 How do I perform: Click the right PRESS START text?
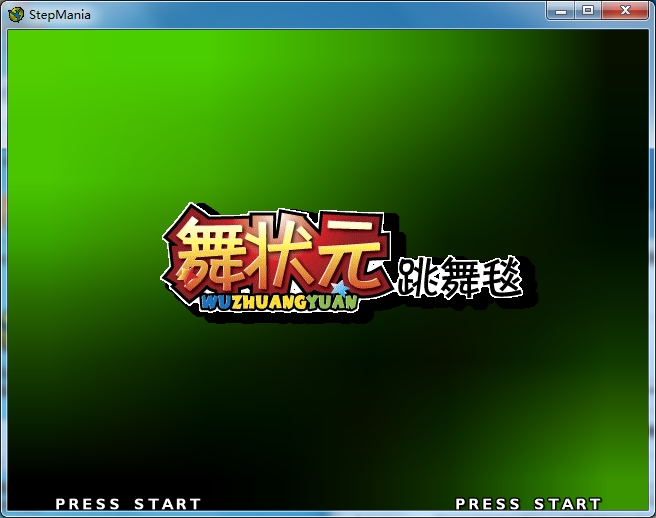pos(528,504)
